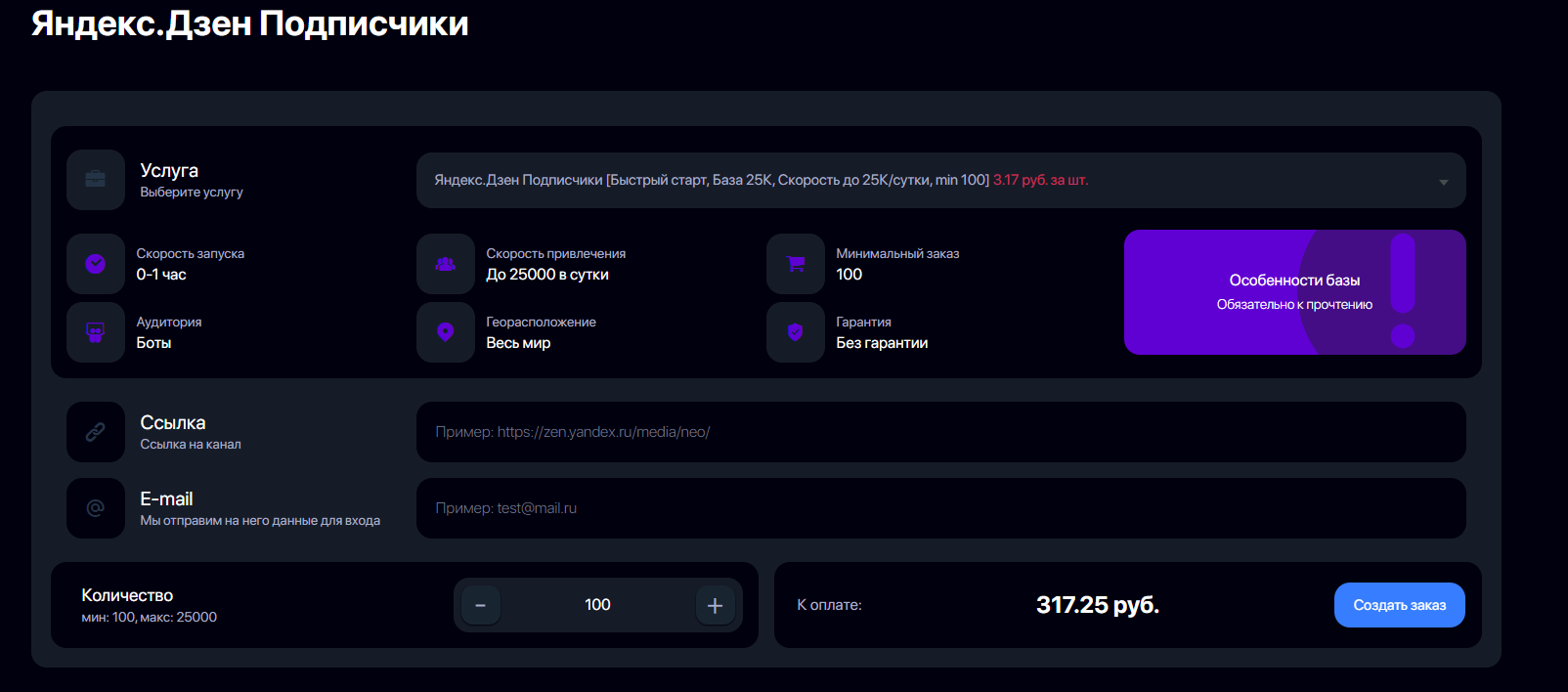Click the audience icon for Аудитория
The image size is (1568, 692).
click(x=96, y=332)
